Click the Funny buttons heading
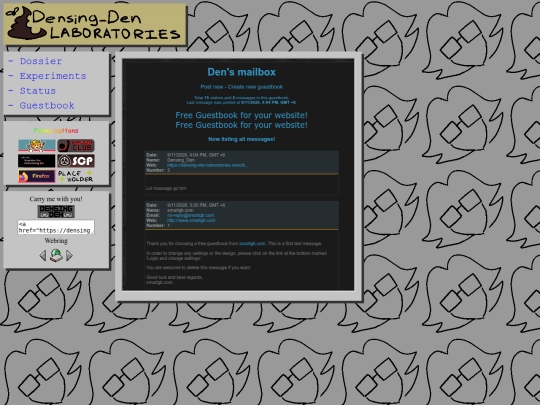Screen dimensions: 540x405 click(56, 131)
